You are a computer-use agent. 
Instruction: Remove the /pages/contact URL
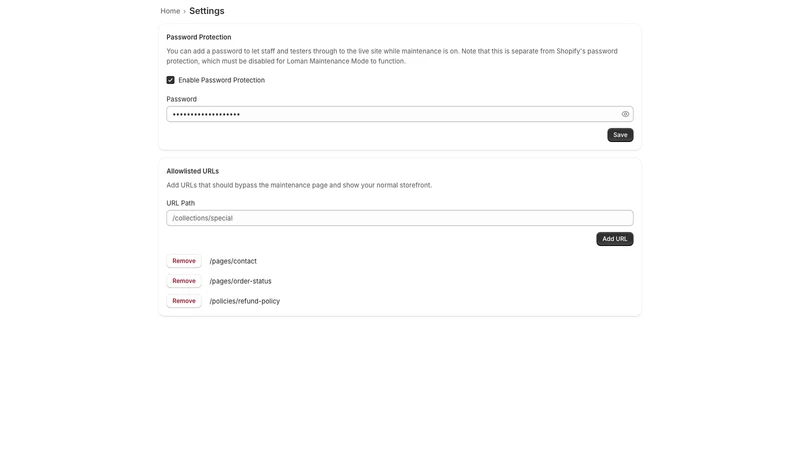pos(184,261)
